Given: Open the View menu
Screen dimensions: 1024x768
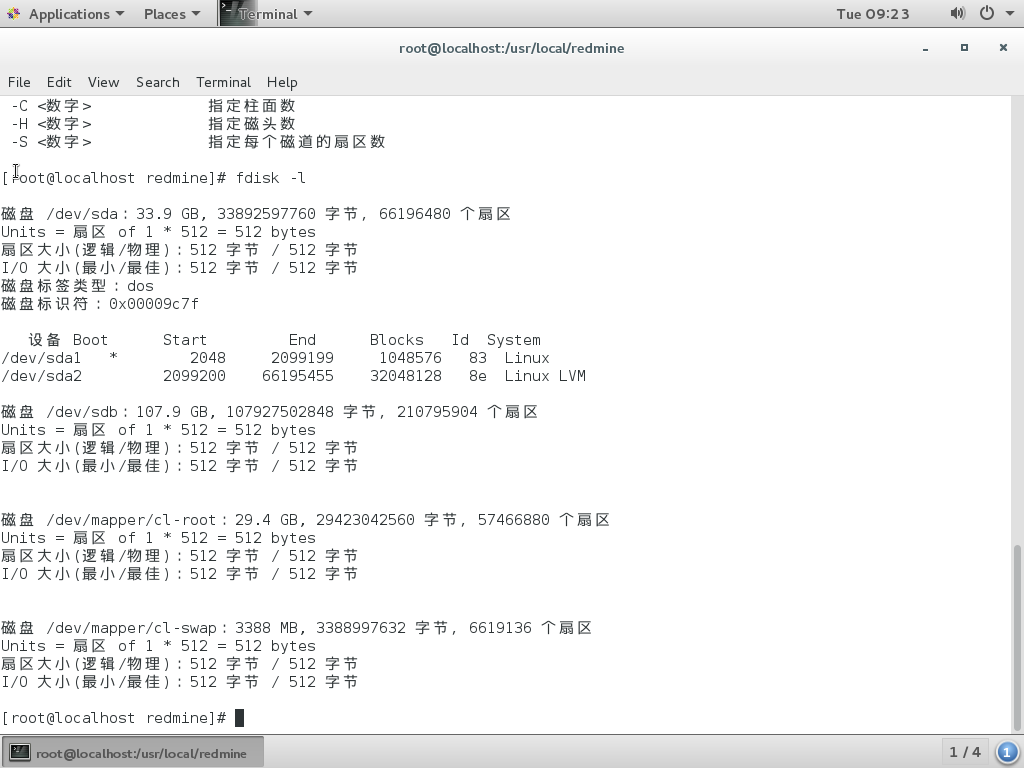Looking at the screenshot, I should [103, 82].
